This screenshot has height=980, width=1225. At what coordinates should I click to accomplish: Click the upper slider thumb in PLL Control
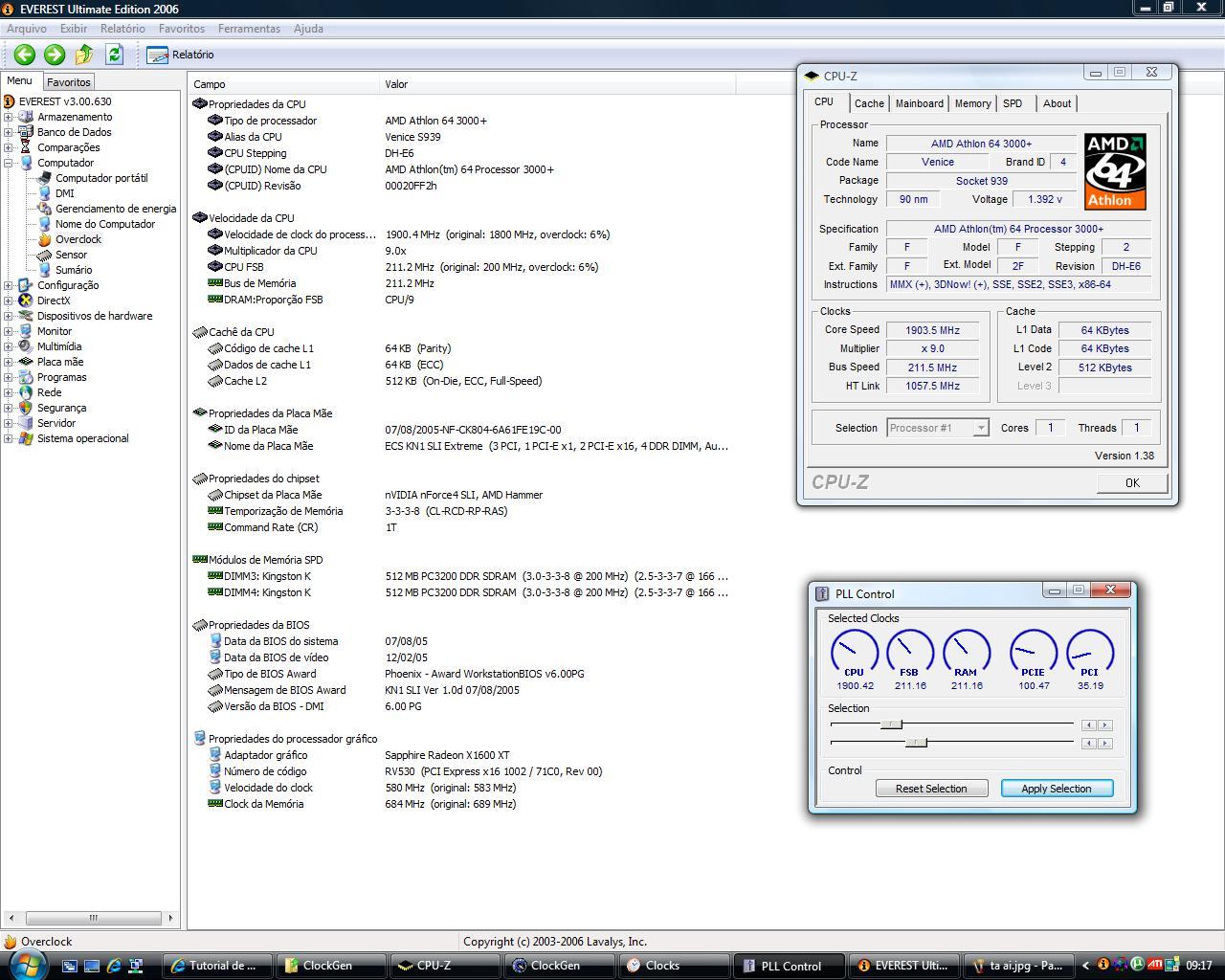[891, 724]
